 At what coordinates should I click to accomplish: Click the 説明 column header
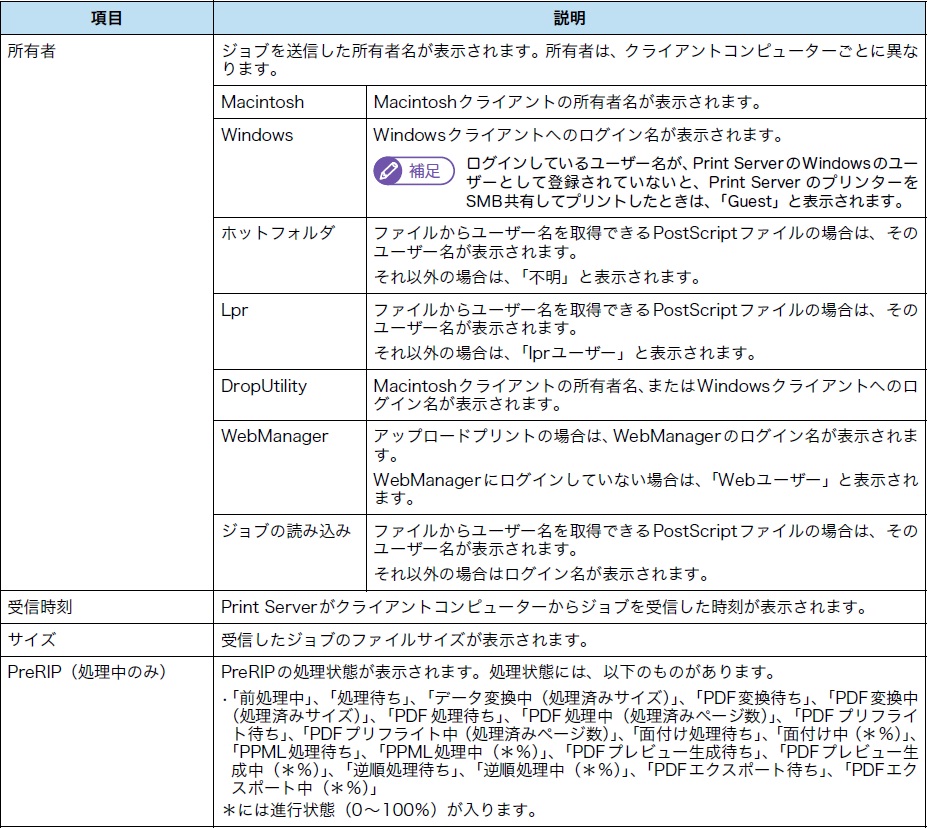569,19
